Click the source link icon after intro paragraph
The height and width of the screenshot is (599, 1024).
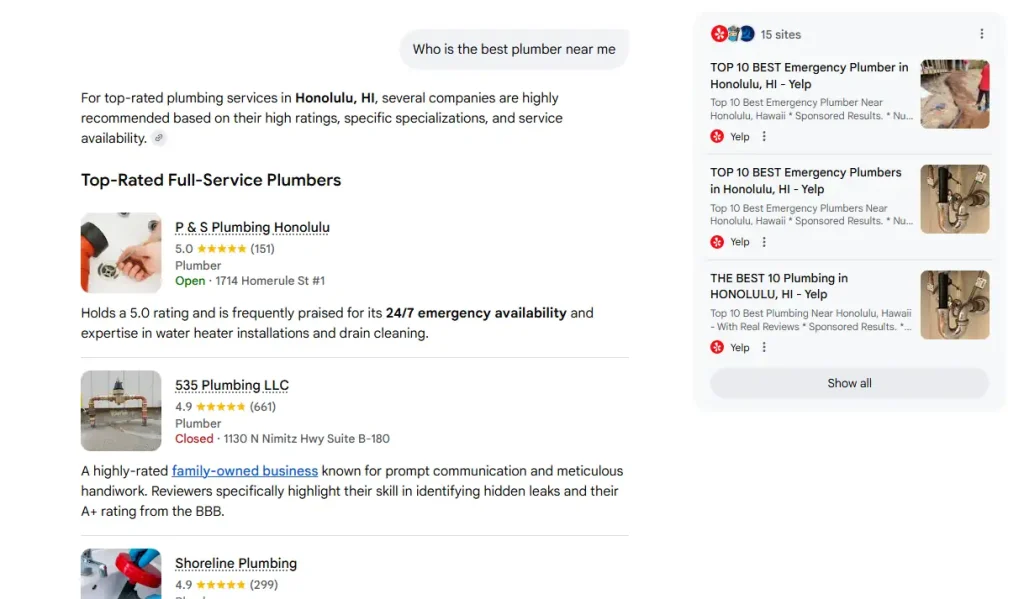[159, 139]
